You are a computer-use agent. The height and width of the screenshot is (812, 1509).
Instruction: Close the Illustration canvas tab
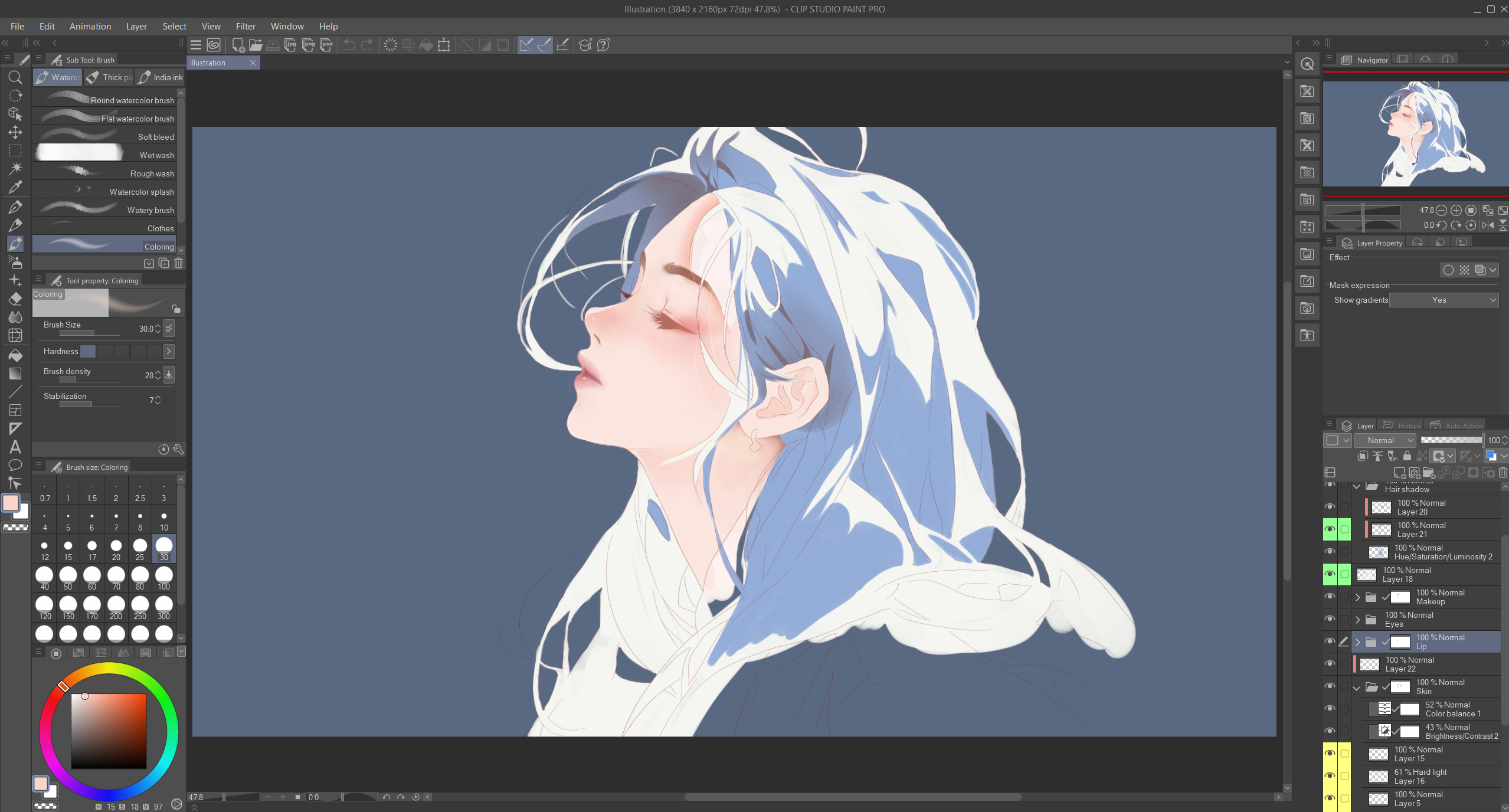tap(253, 63)
